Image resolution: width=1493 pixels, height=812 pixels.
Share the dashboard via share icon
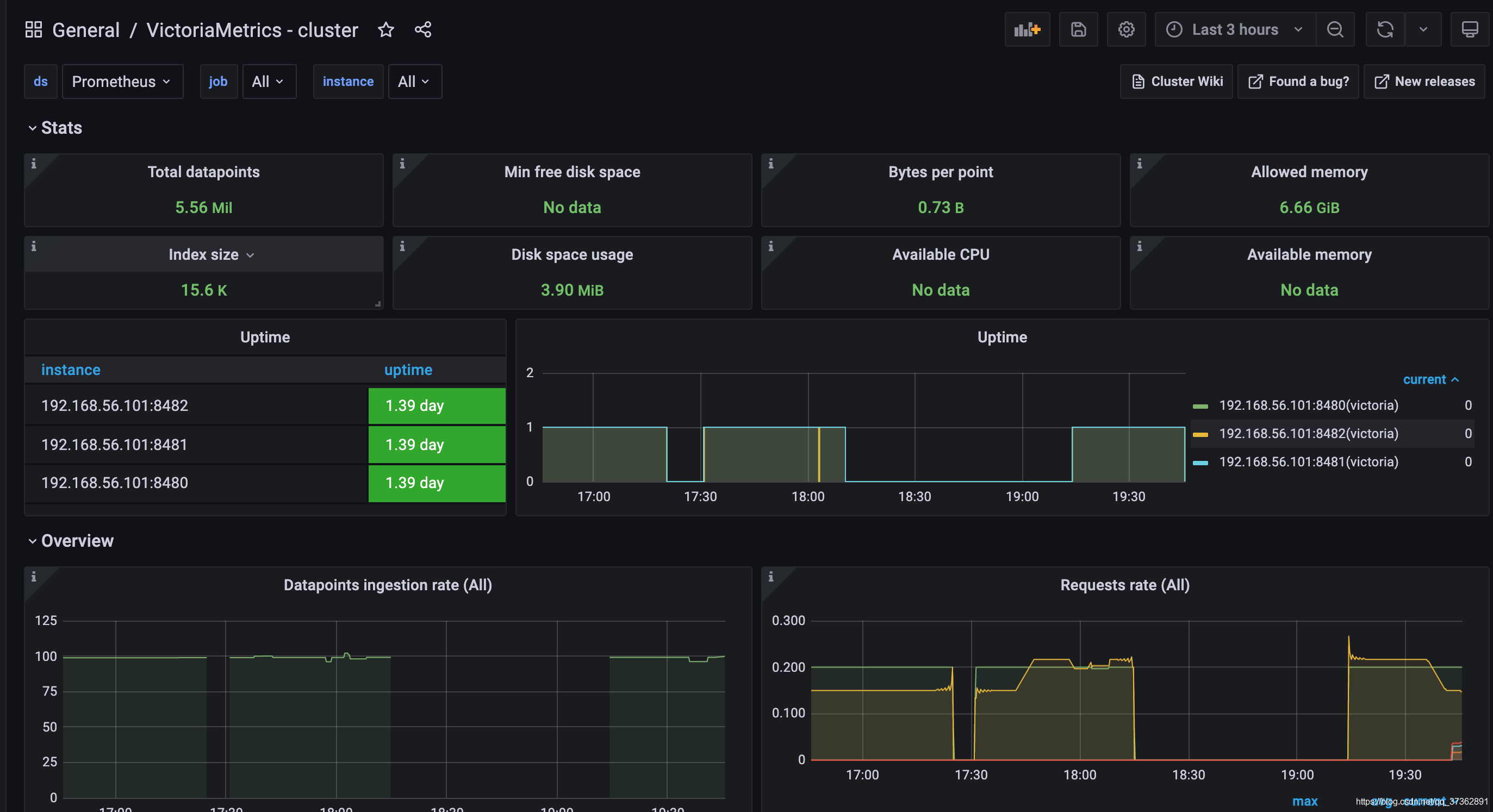point(423,29)
